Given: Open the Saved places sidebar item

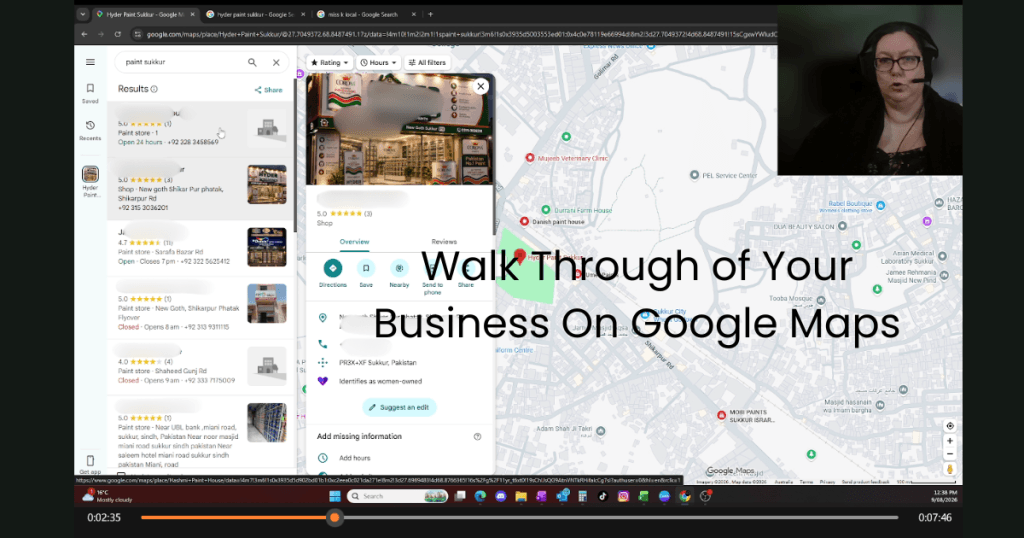Looking at the screenshot, I should 90,93.
